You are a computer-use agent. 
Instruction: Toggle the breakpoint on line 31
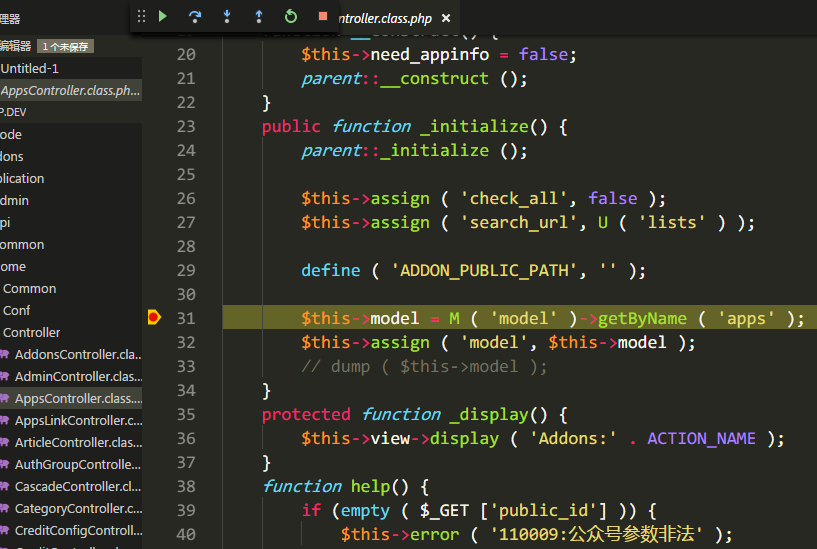pyautogui.click(x=154, y=317)
